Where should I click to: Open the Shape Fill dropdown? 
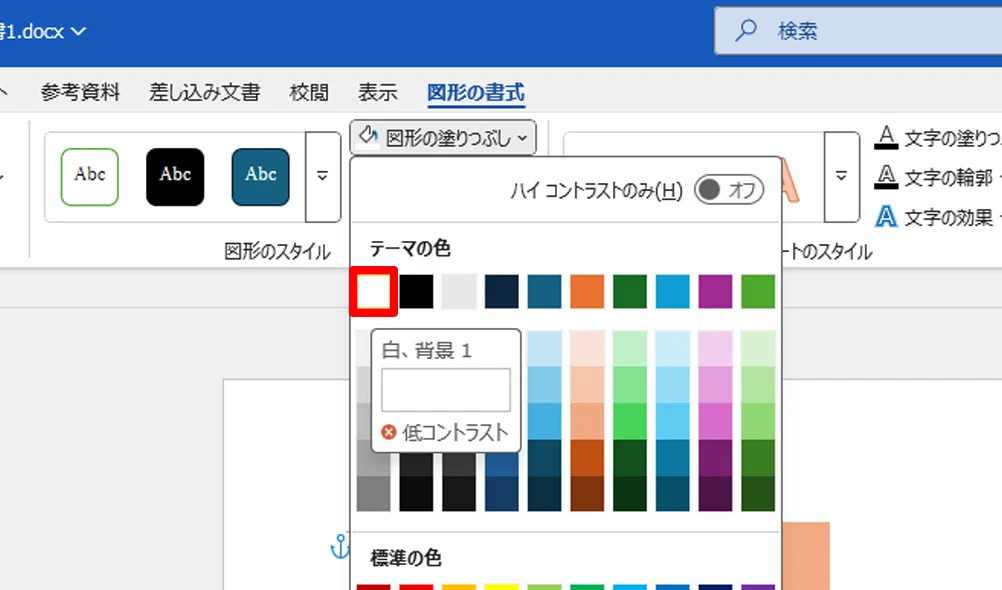tap(443, 137)
